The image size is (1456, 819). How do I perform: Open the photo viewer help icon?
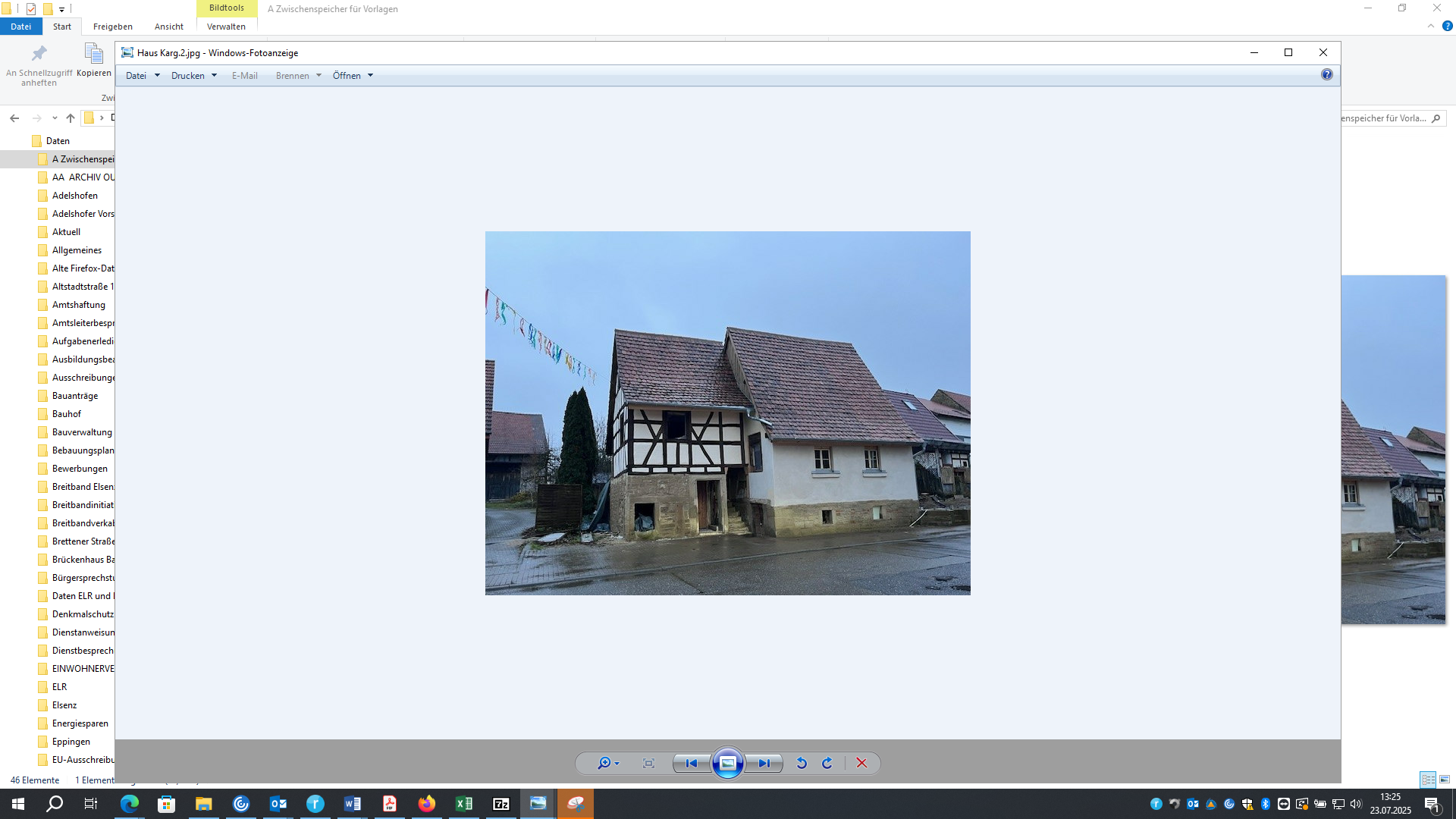tap(1326, 74)
